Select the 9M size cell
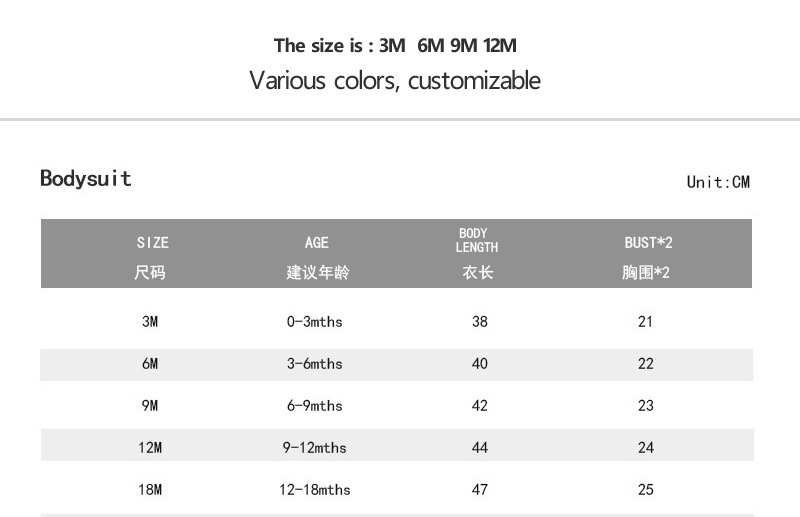 tap(150, 406)
